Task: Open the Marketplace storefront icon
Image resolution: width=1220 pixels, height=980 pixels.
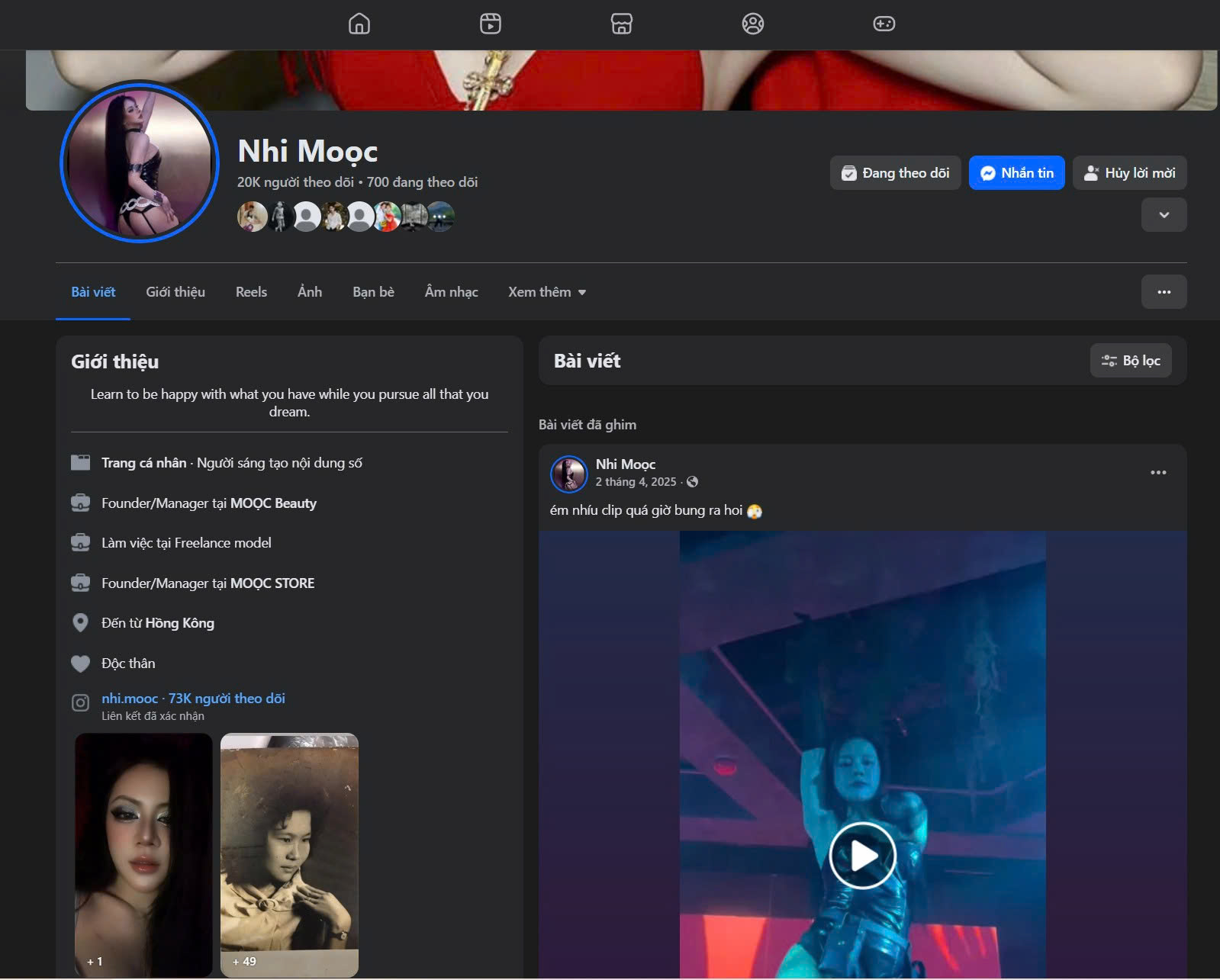Action: click(x=621, y=24)
